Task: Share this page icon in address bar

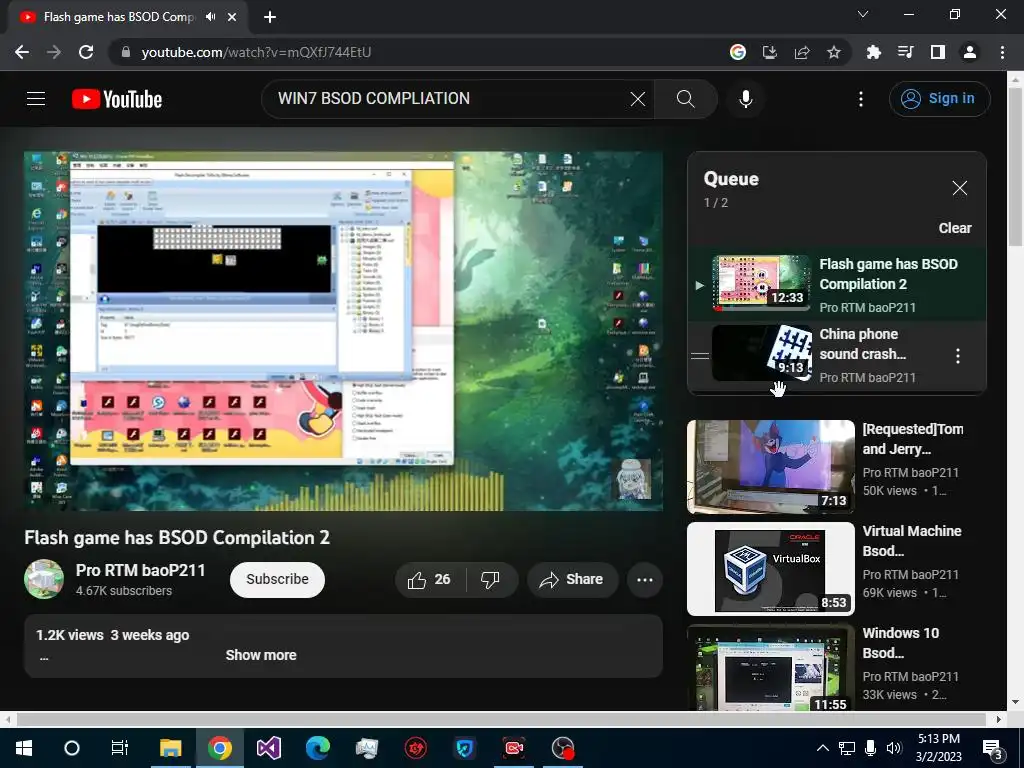Action: (x=802, y=52)
